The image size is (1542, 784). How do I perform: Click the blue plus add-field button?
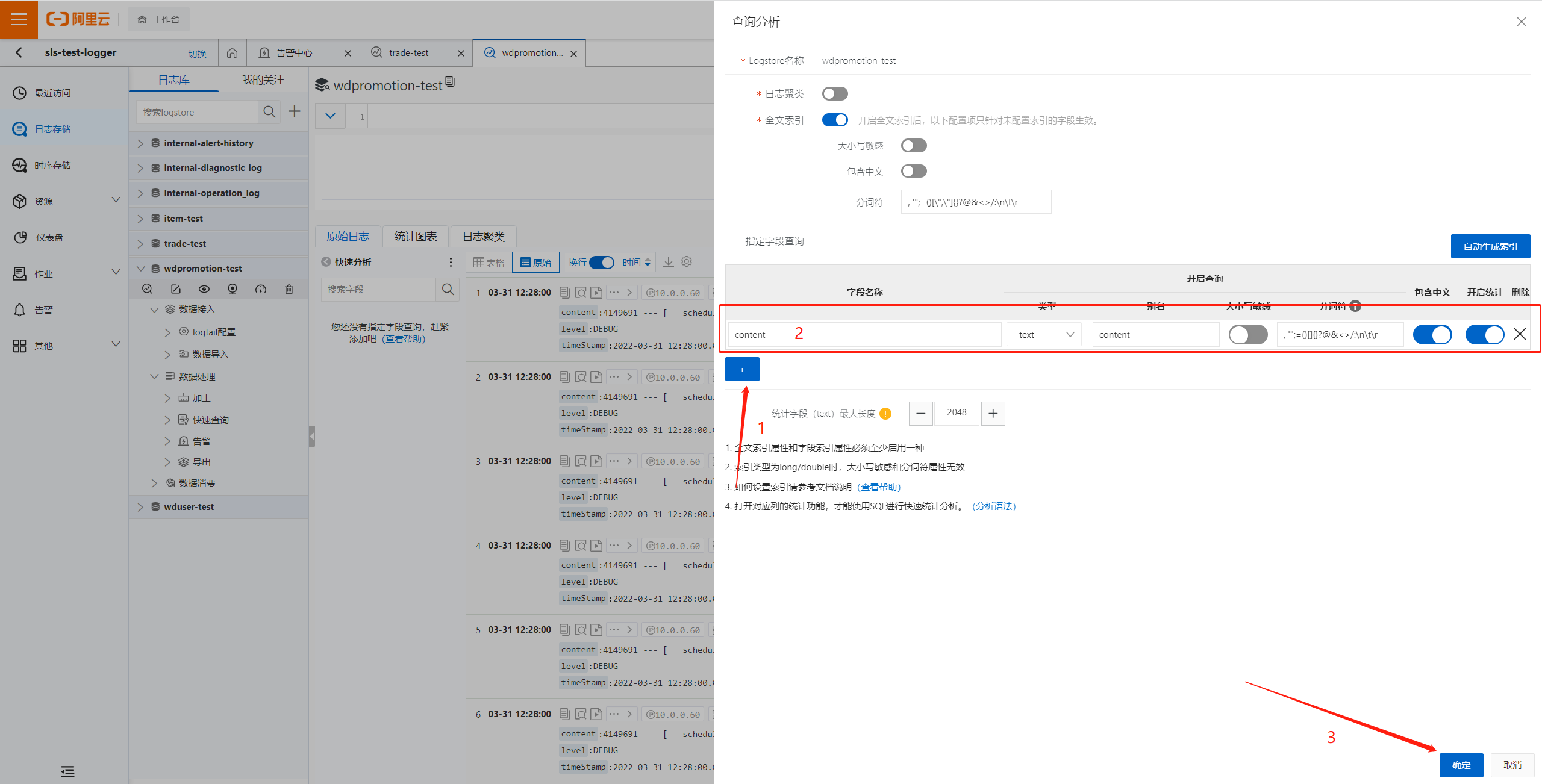click(742, 369)
